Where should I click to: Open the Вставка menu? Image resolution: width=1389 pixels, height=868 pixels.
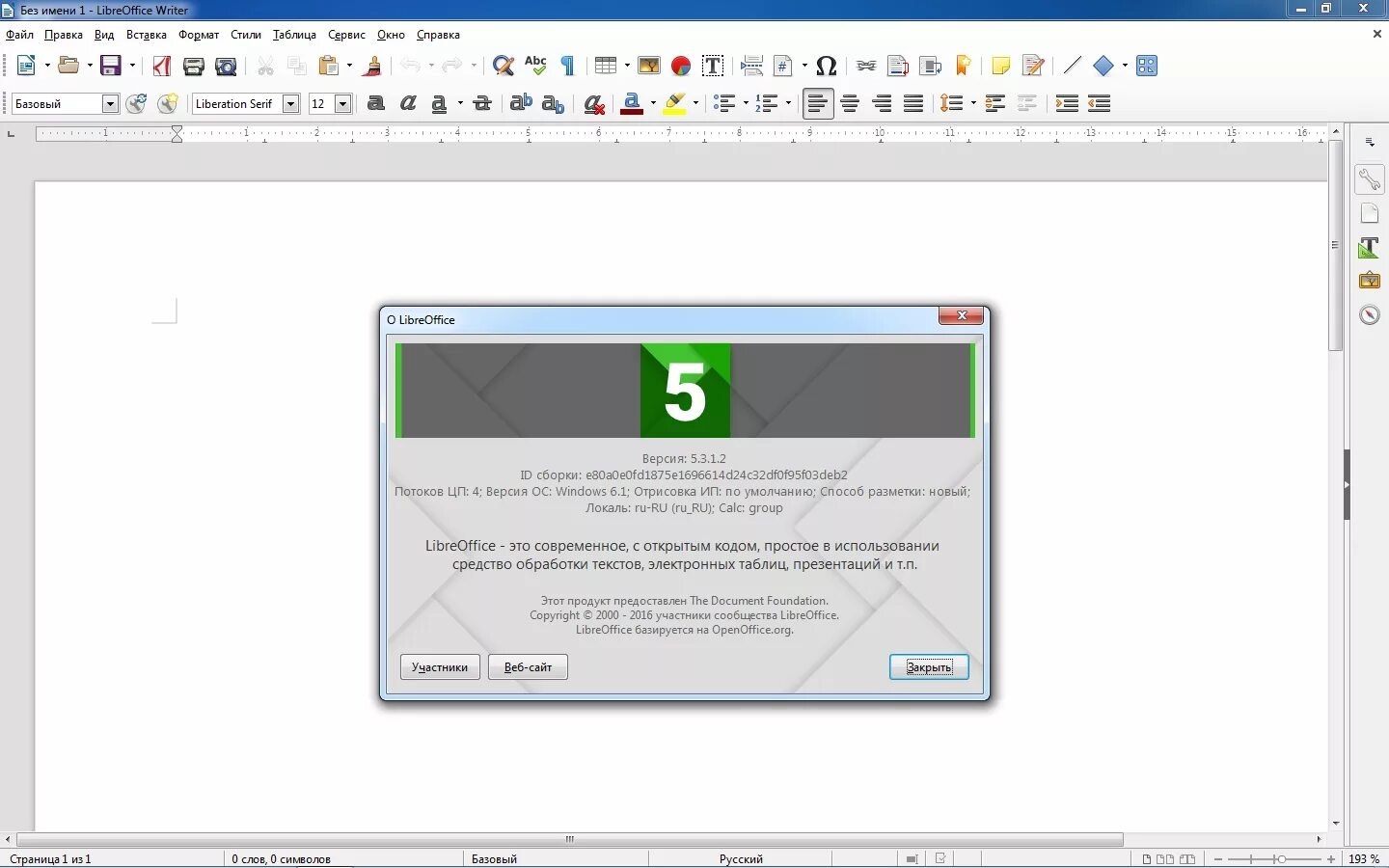(x=147, y=35)
